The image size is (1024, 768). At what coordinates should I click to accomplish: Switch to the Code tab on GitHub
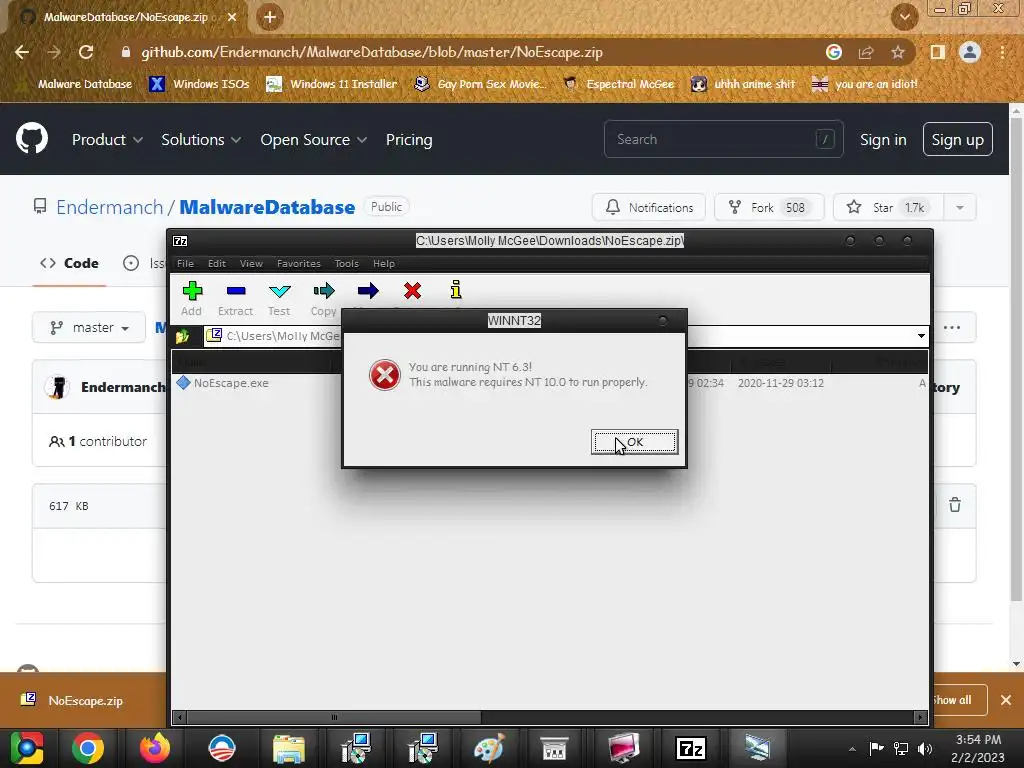(69, 263)
